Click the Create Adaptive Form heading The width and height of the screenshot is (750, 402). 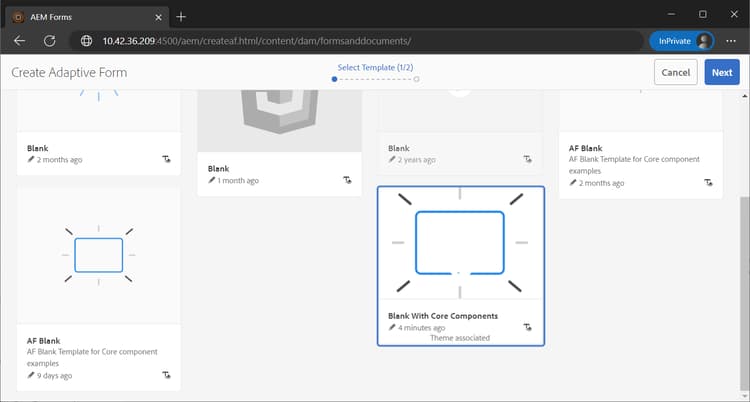[x=69, y=73]
